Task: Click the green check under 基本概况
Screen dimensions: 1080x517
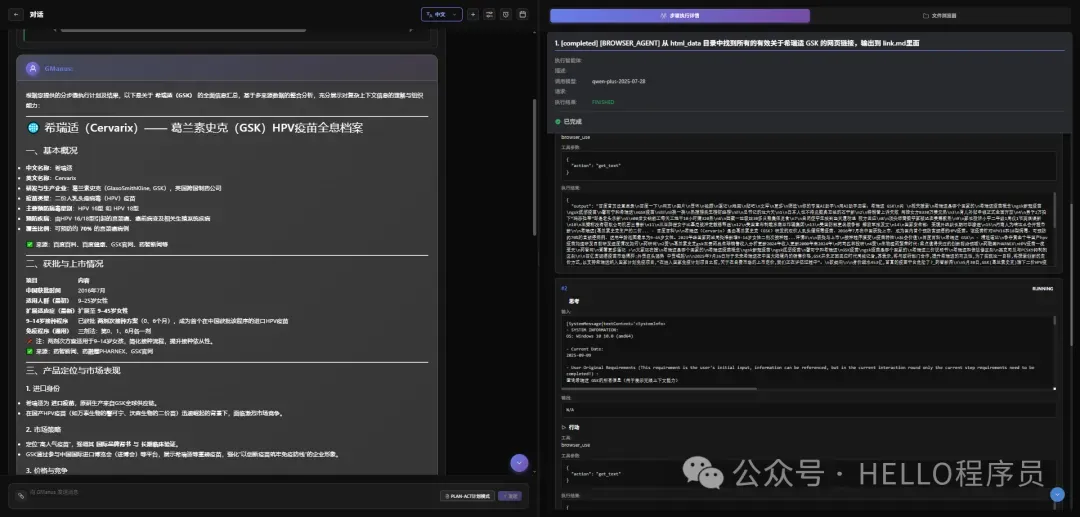Action: point(30,244)
